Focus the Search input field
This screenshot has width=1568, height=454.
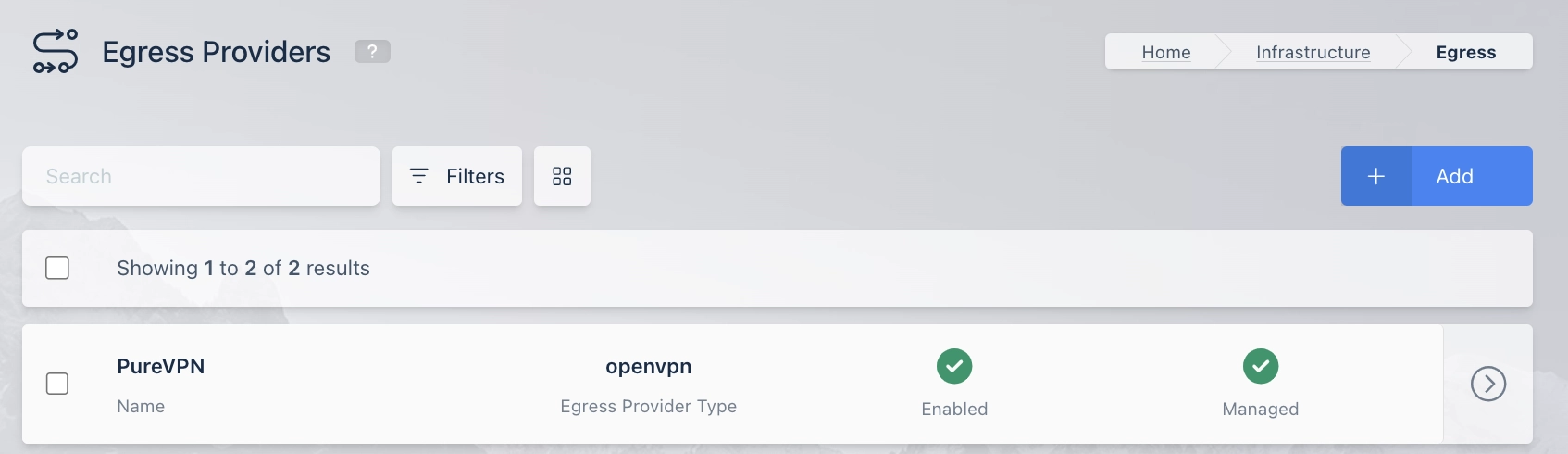pos(201,176)
